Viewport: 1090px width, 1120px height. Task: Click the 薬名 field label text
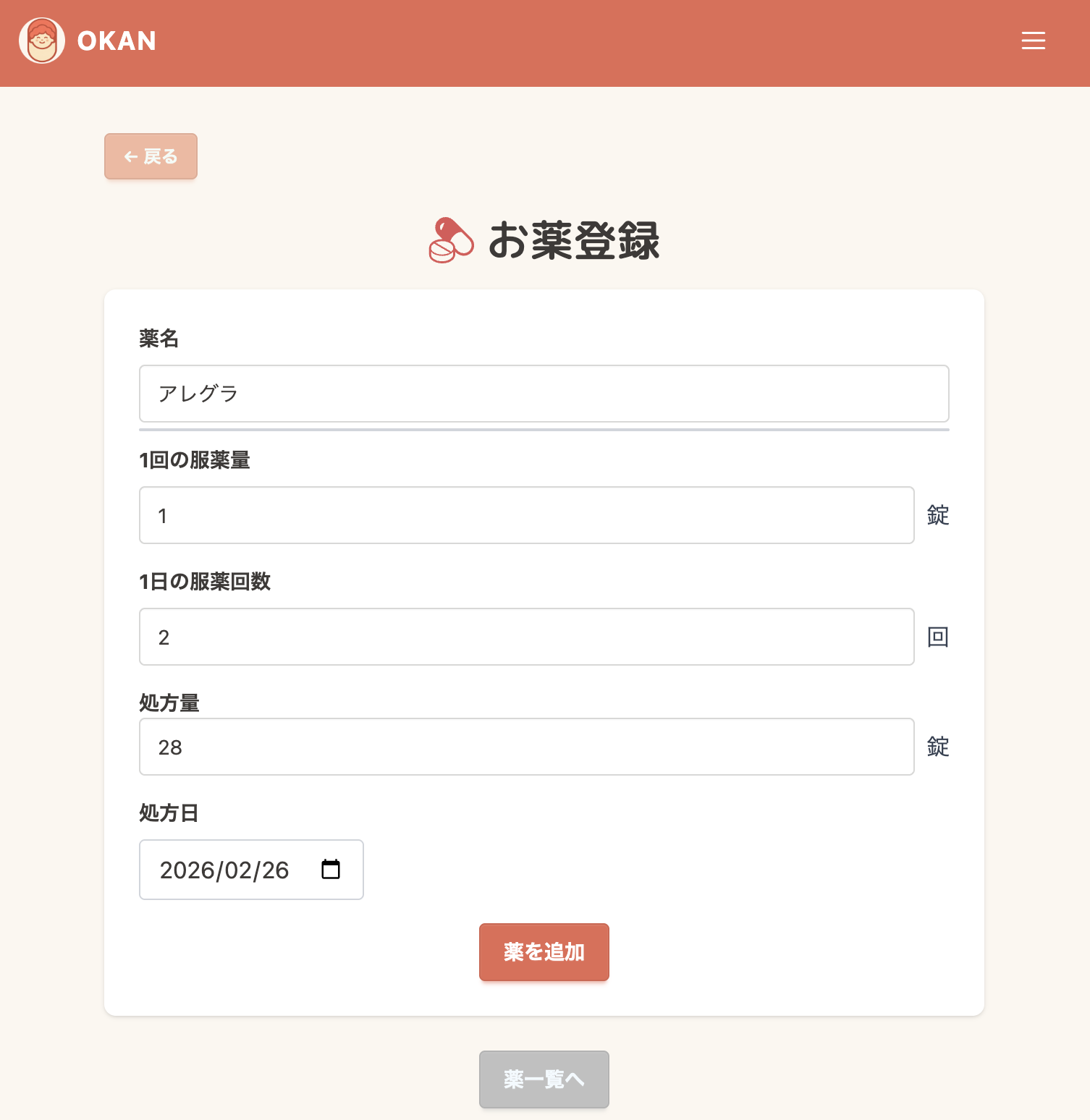click(159, 339)
